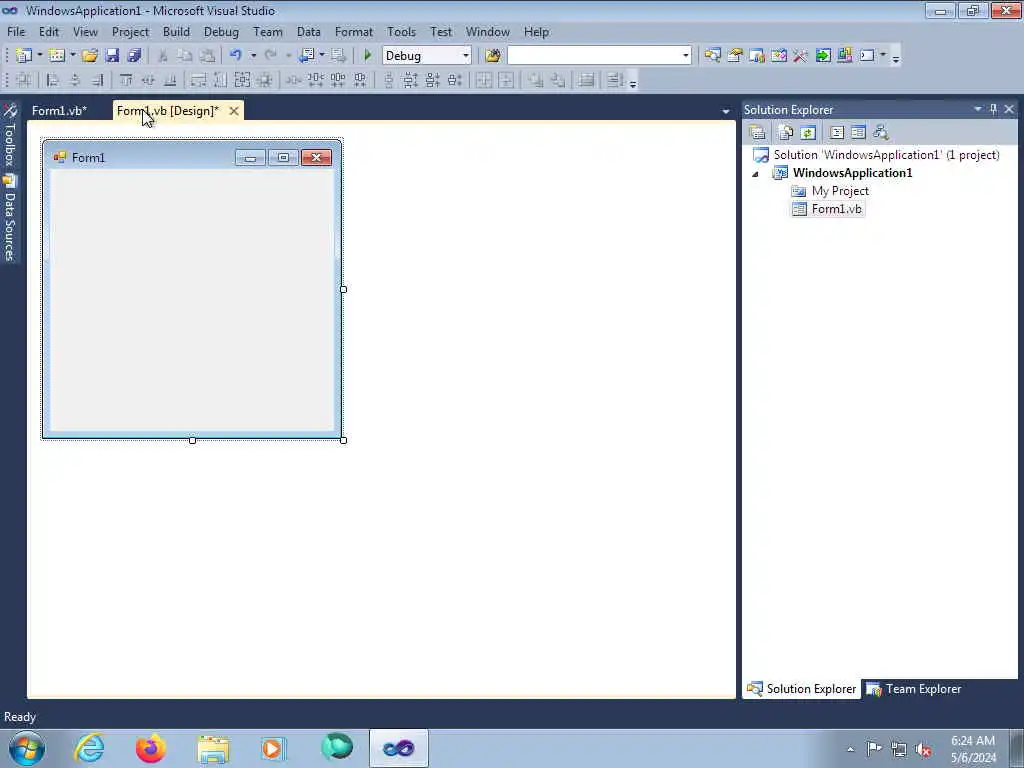The width and height of the screenshot is (1024, 768).
Task: Click Show All Files in the Solution Explorer panel
Action: (x=786, y=133)
